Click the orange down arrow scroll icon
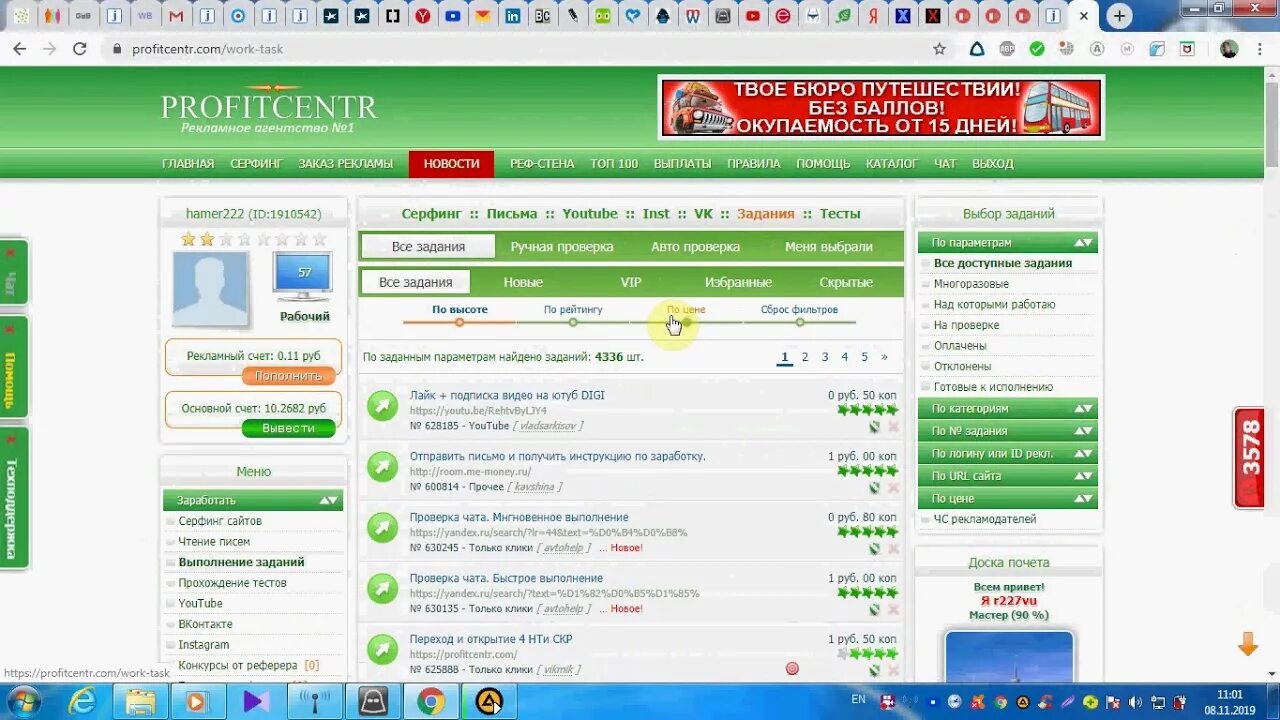The height and width of the screenshot is (720, 1280). (x=1248, y=645)
